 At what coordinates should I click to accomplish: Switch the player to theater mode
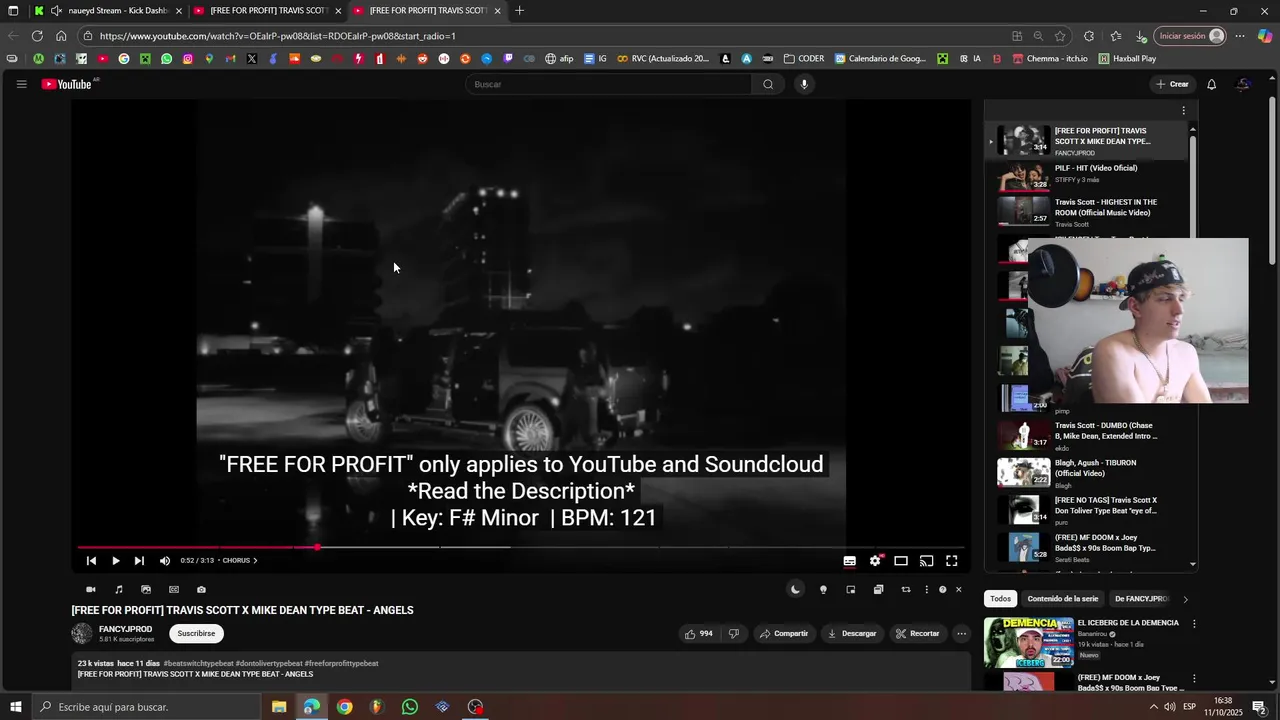click(901, 561)
